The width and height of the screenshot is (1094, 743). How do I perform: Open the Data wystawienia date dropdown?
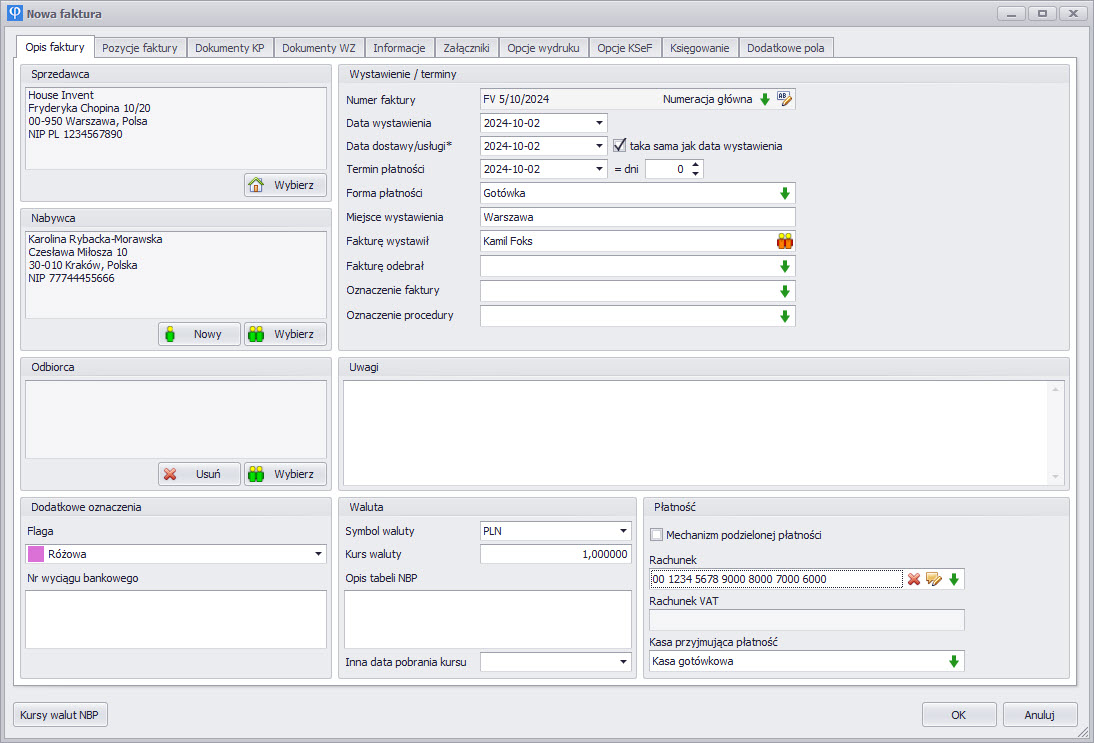(x=599, y=123)
